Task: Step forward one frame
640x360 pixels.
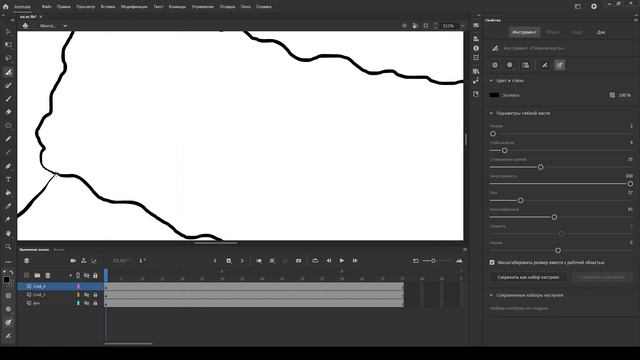Action: 355,261
